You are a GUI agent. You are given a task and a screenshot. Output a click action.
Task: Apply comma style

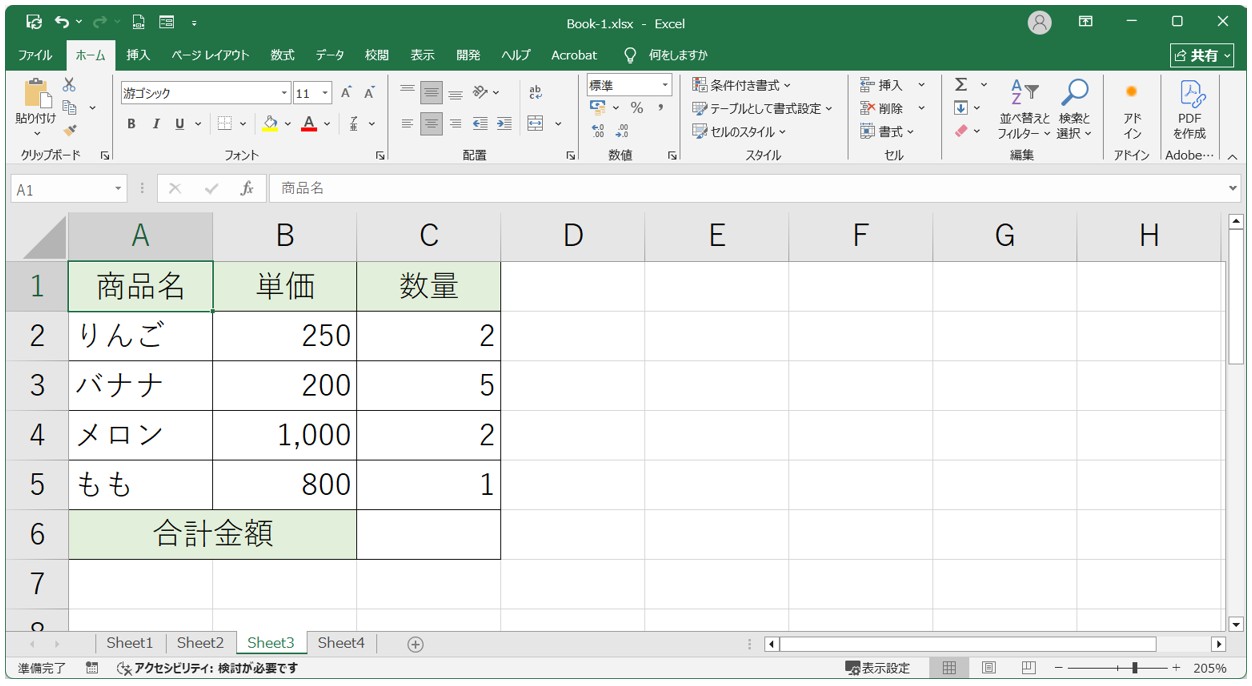tap(661, 108)
